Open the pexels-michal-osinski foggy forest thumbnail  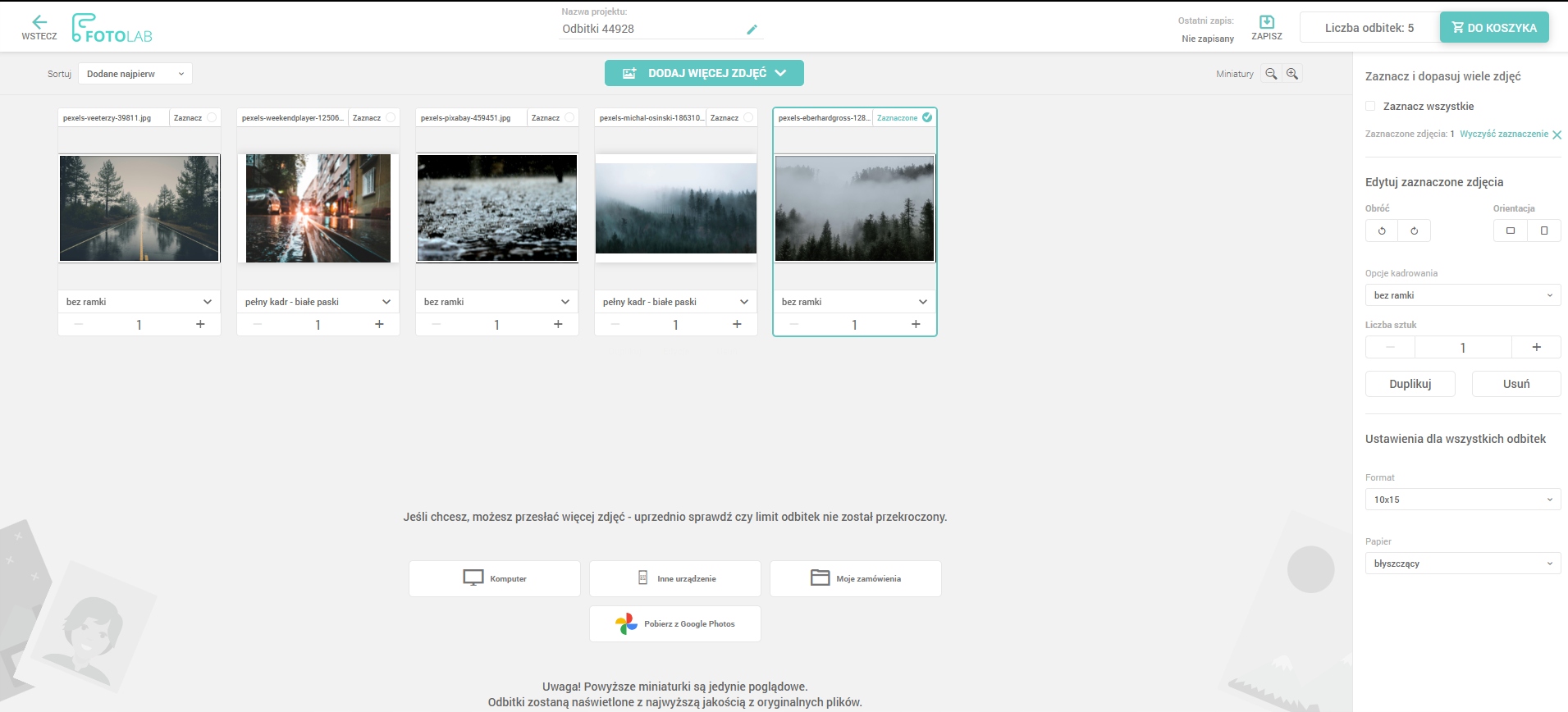[676, 208]
